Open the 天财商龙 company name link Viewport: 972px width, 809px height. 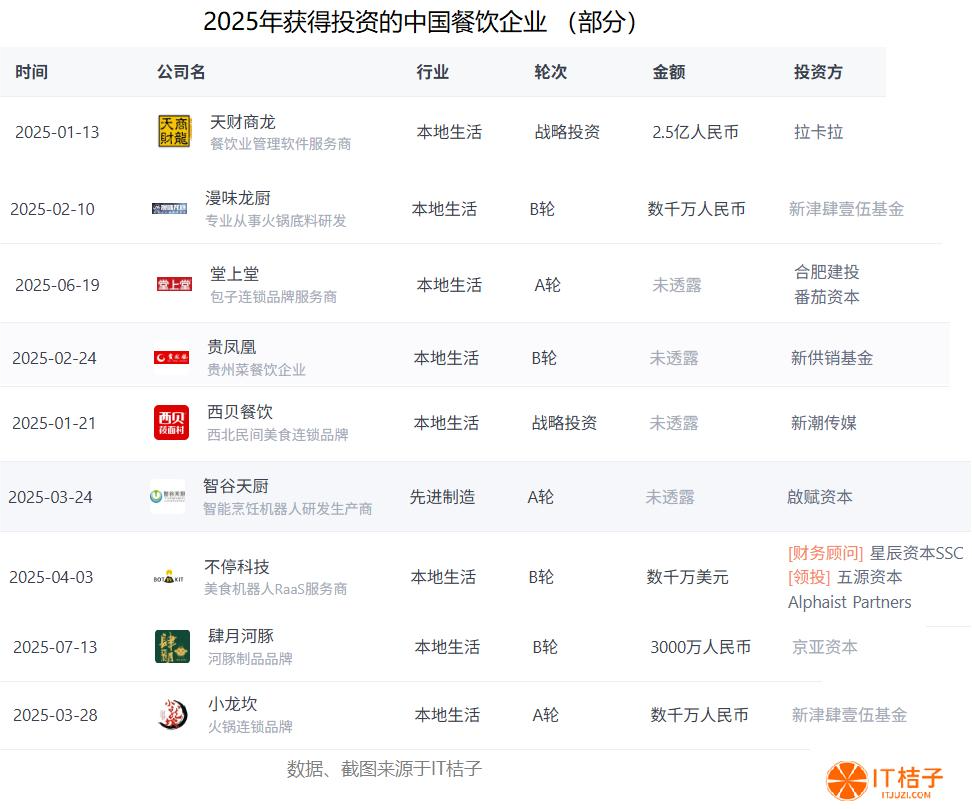click(242, 122)
